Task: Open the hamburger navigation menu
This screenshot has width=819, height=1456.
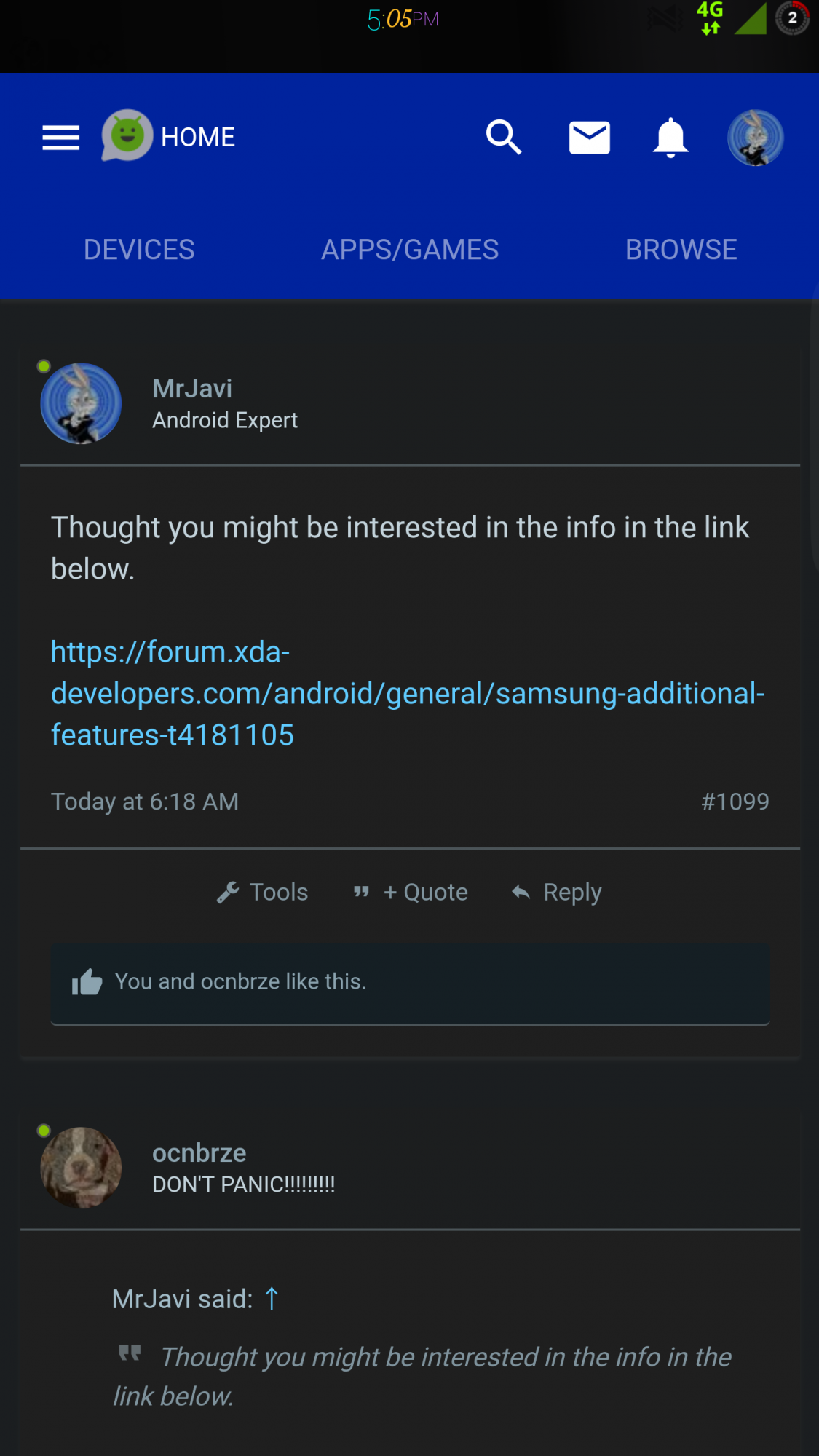Action: (x=60, y=138)
